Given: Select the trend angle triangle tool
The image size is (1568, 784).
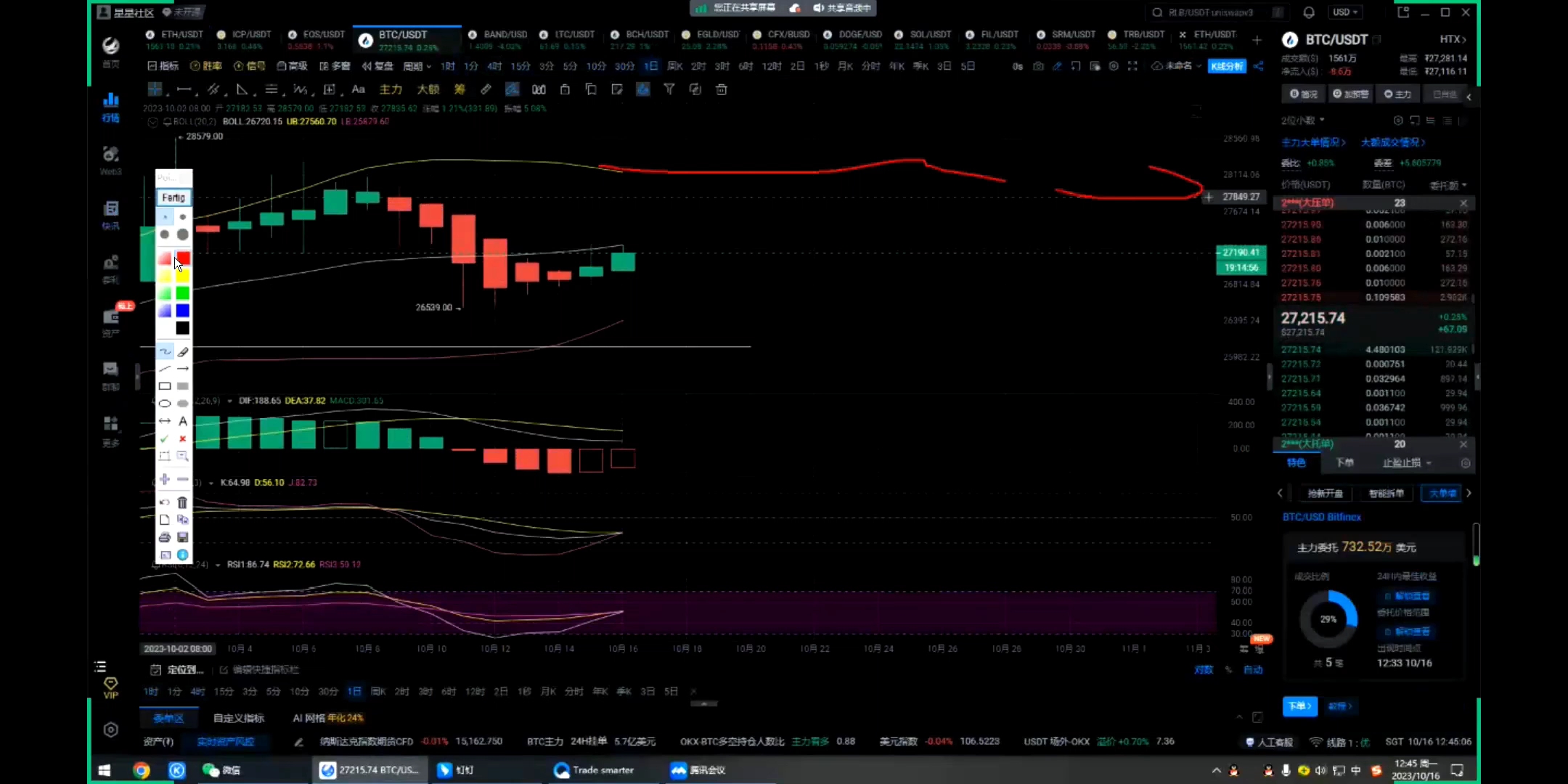Looking at the screenshot, I should pos(242,89).
